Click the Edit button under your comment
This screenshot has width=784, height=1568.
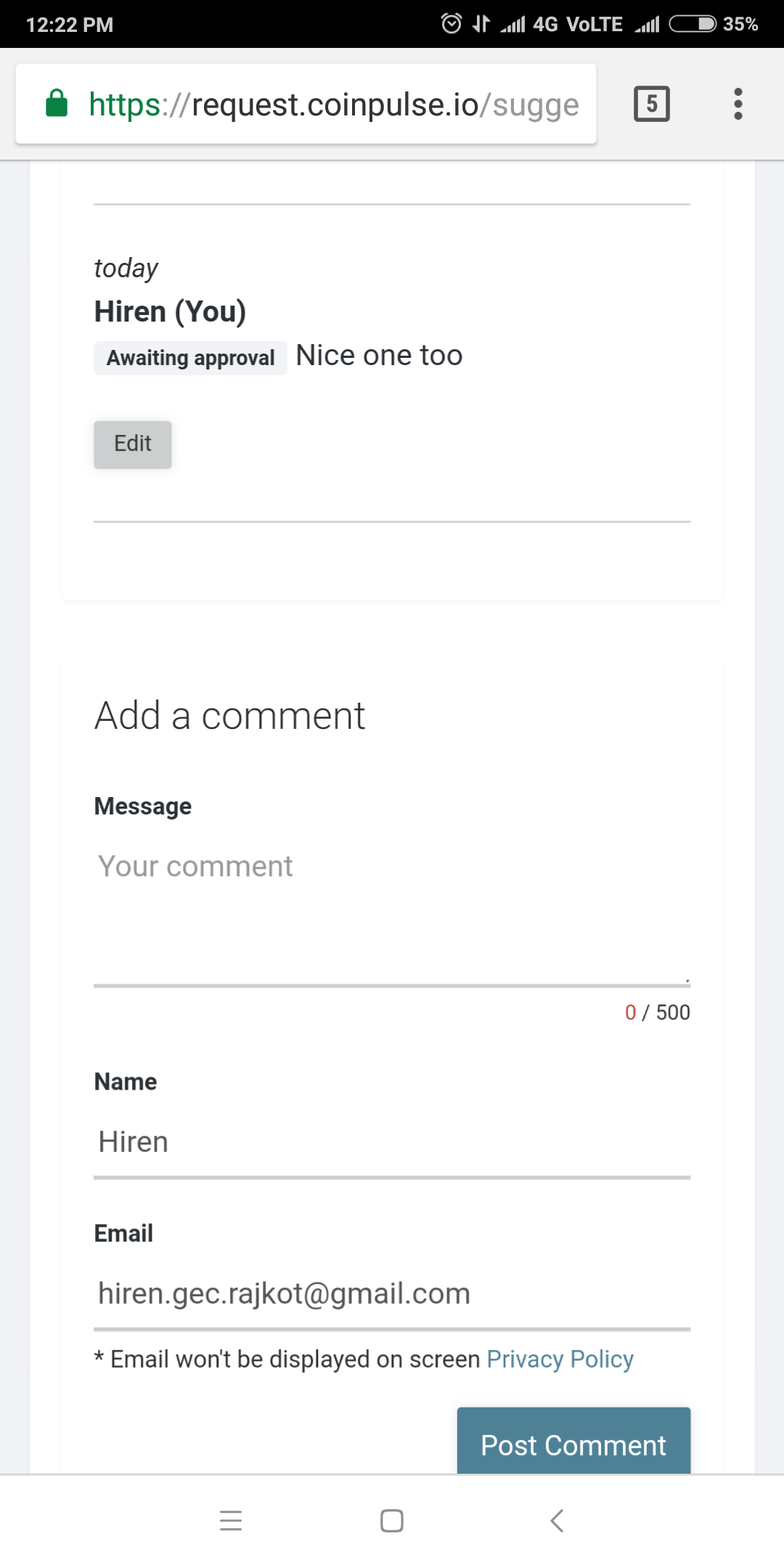pos(133,444)
